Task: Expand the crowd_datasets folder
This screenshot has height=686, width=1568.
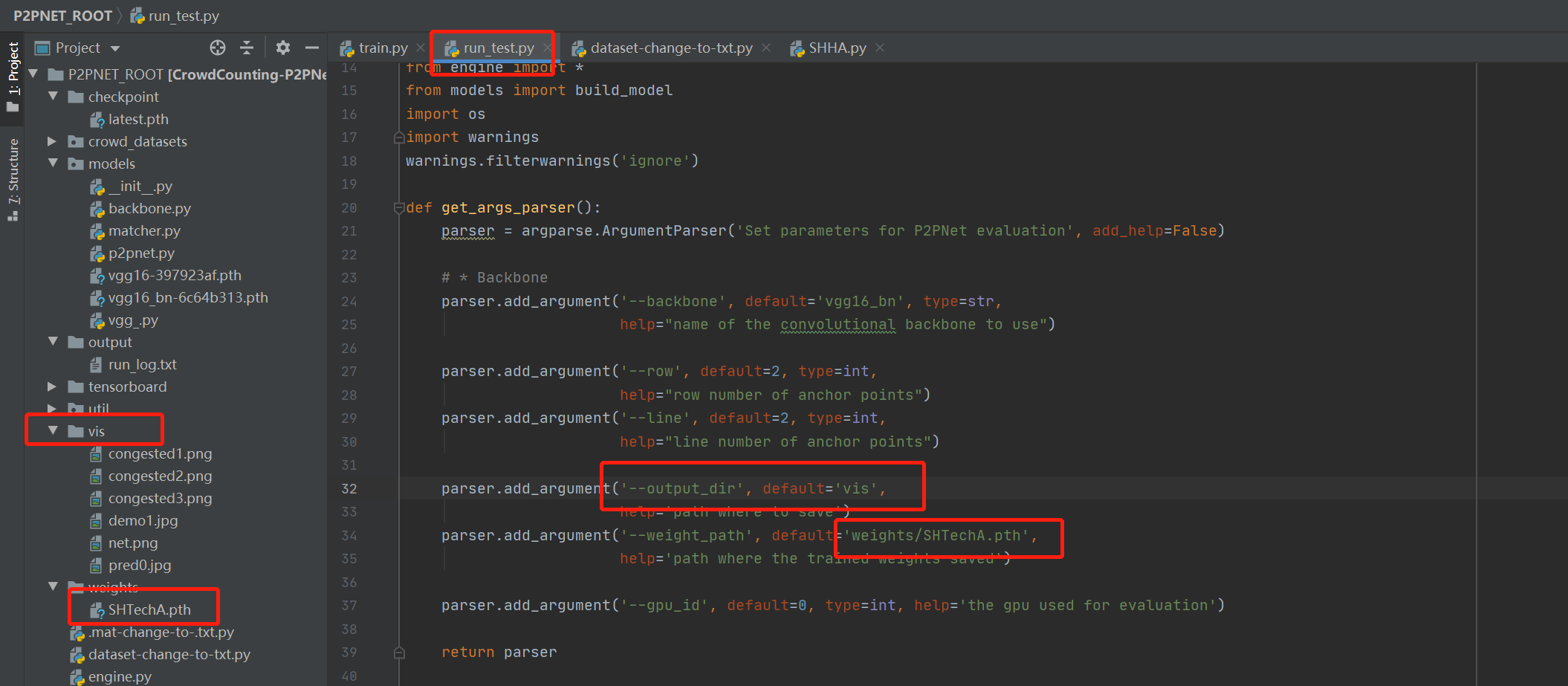Action: 52,141
